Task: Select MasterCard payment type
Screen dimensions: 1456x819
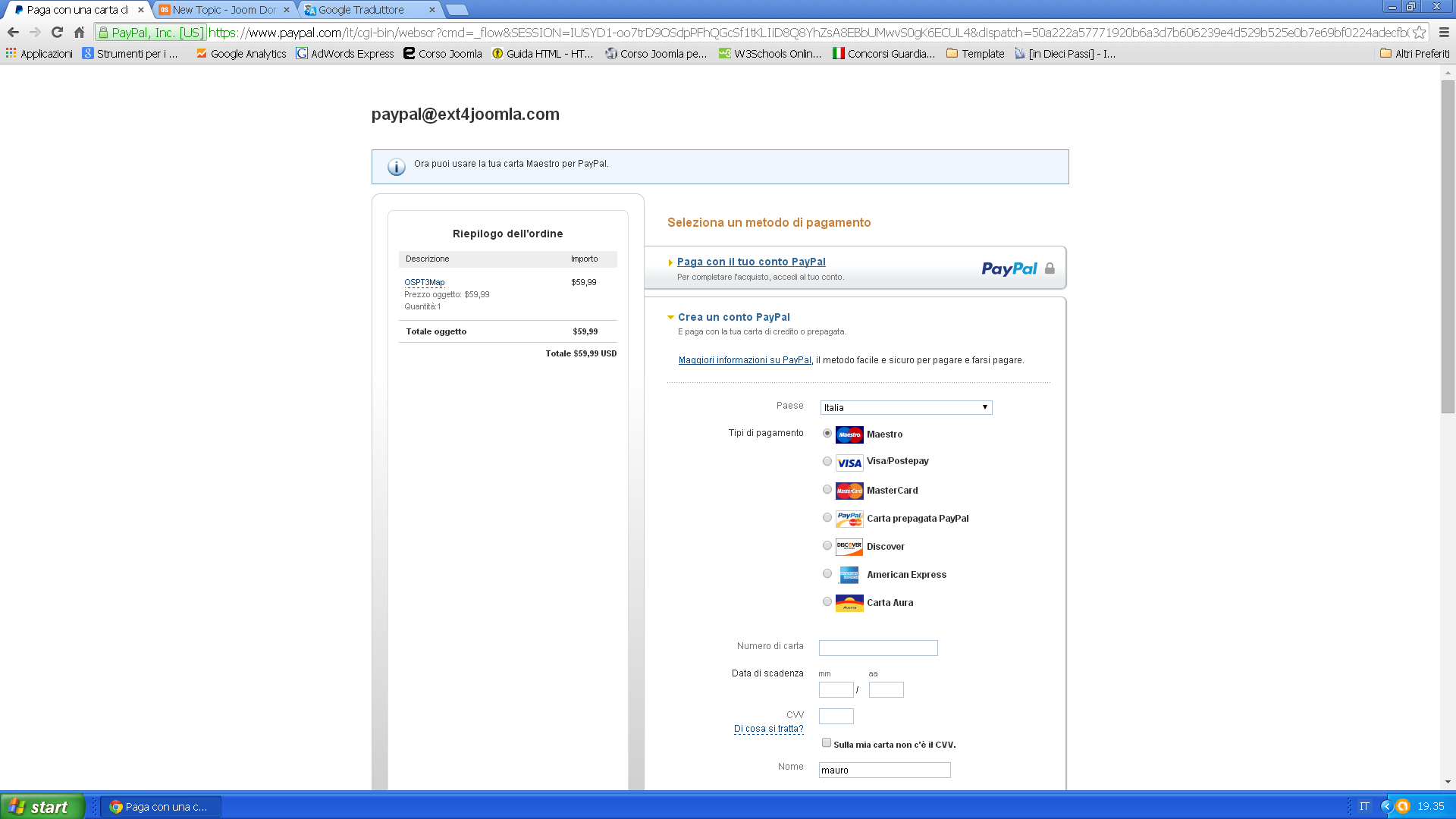Action: [x=827, y=489]
